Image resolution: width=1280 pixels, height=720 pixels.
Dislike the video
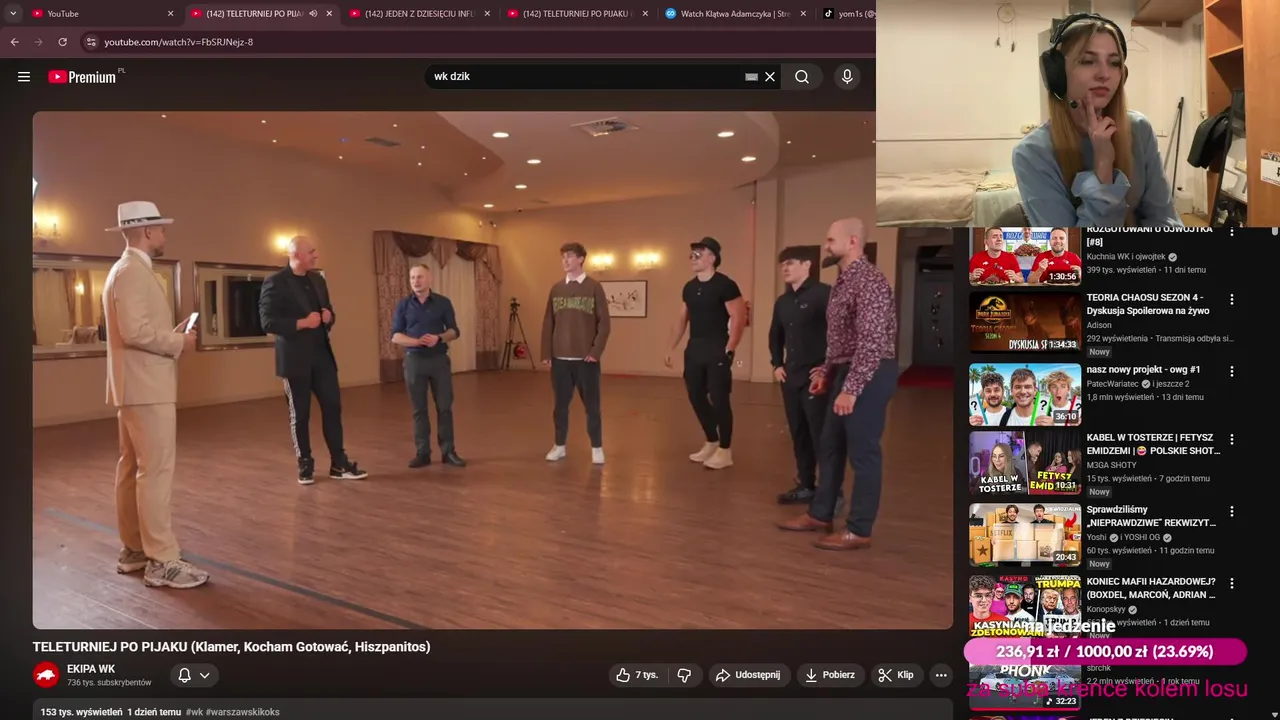coord(684,675)
